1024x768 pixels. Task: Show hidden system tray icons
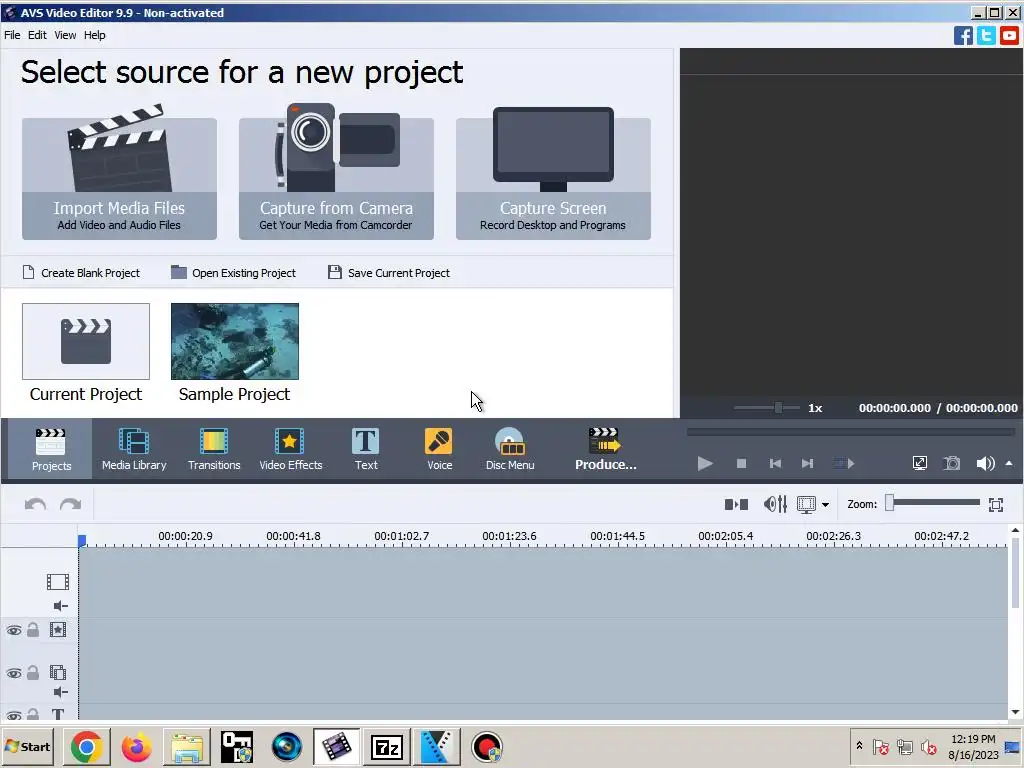pos(859,745)
